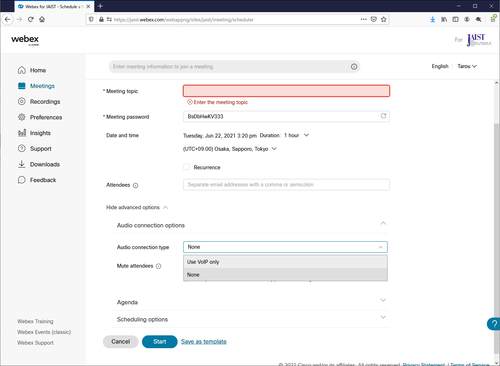Open the Duration 1 hour dropdown
This screenshot has width=500, height=366.
[296, 135]
